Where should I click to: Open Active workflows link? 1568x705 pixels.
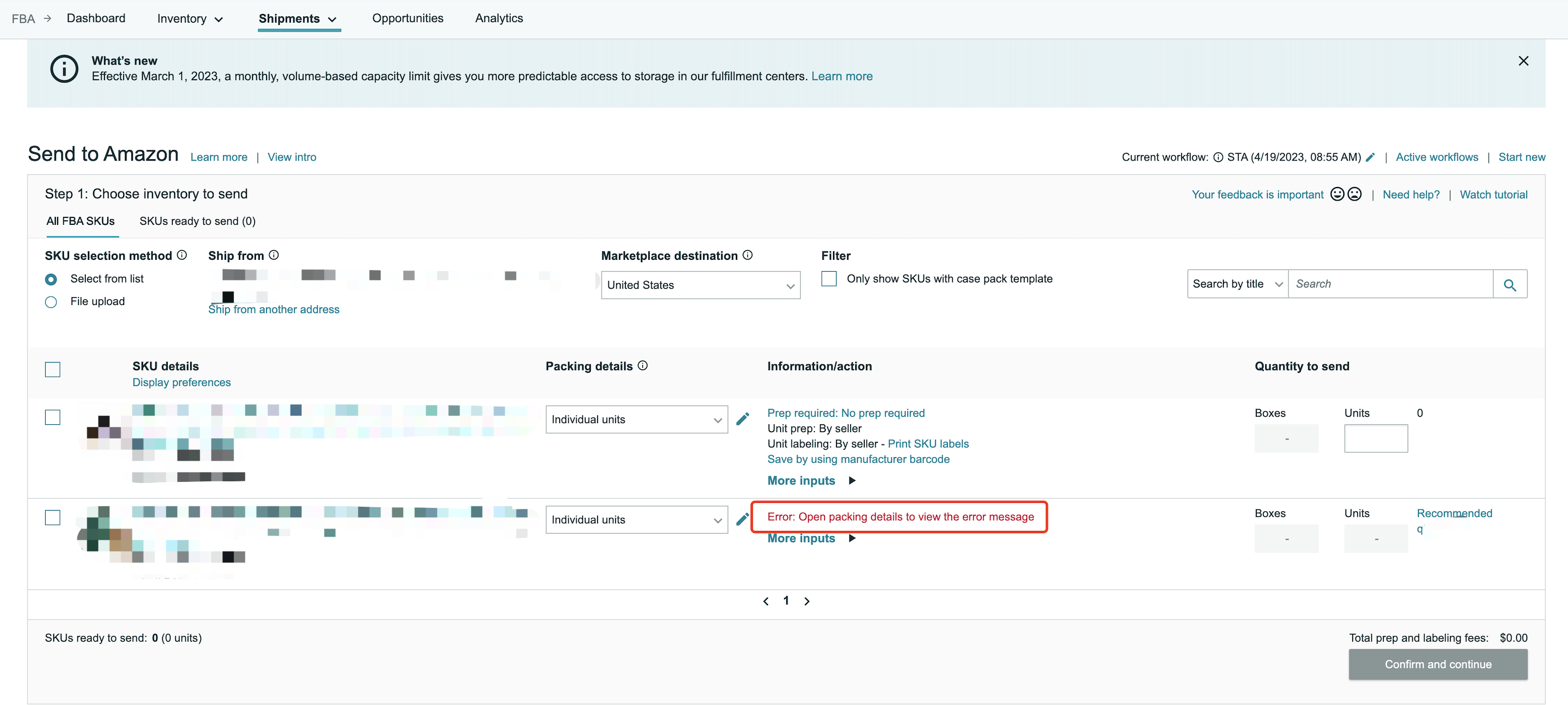(x=1436, y=157)
